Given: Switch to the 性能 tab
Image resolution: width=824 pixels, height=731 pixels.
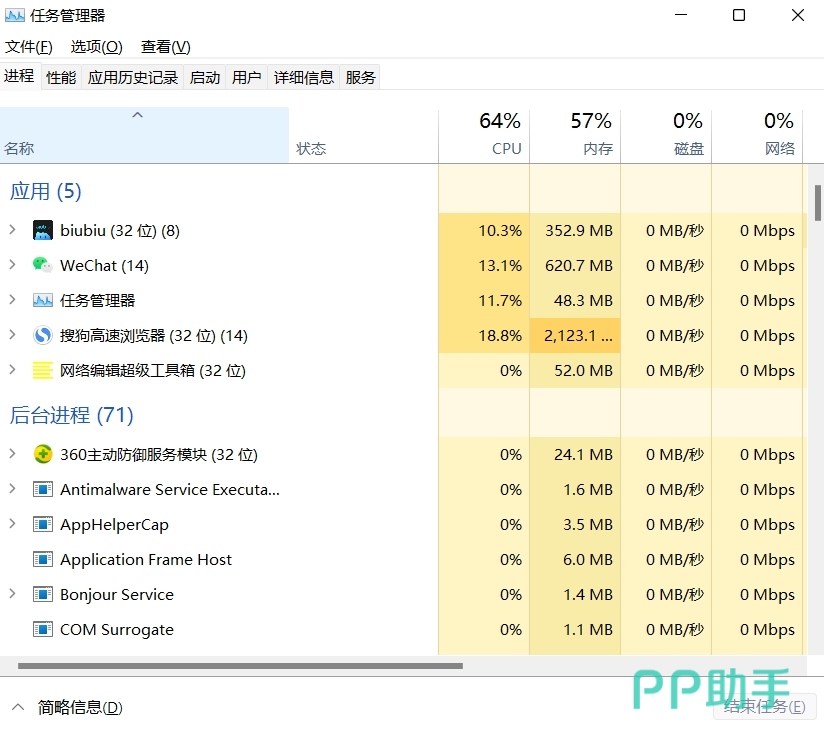Looking at the screenshot, I should [61, 77].
